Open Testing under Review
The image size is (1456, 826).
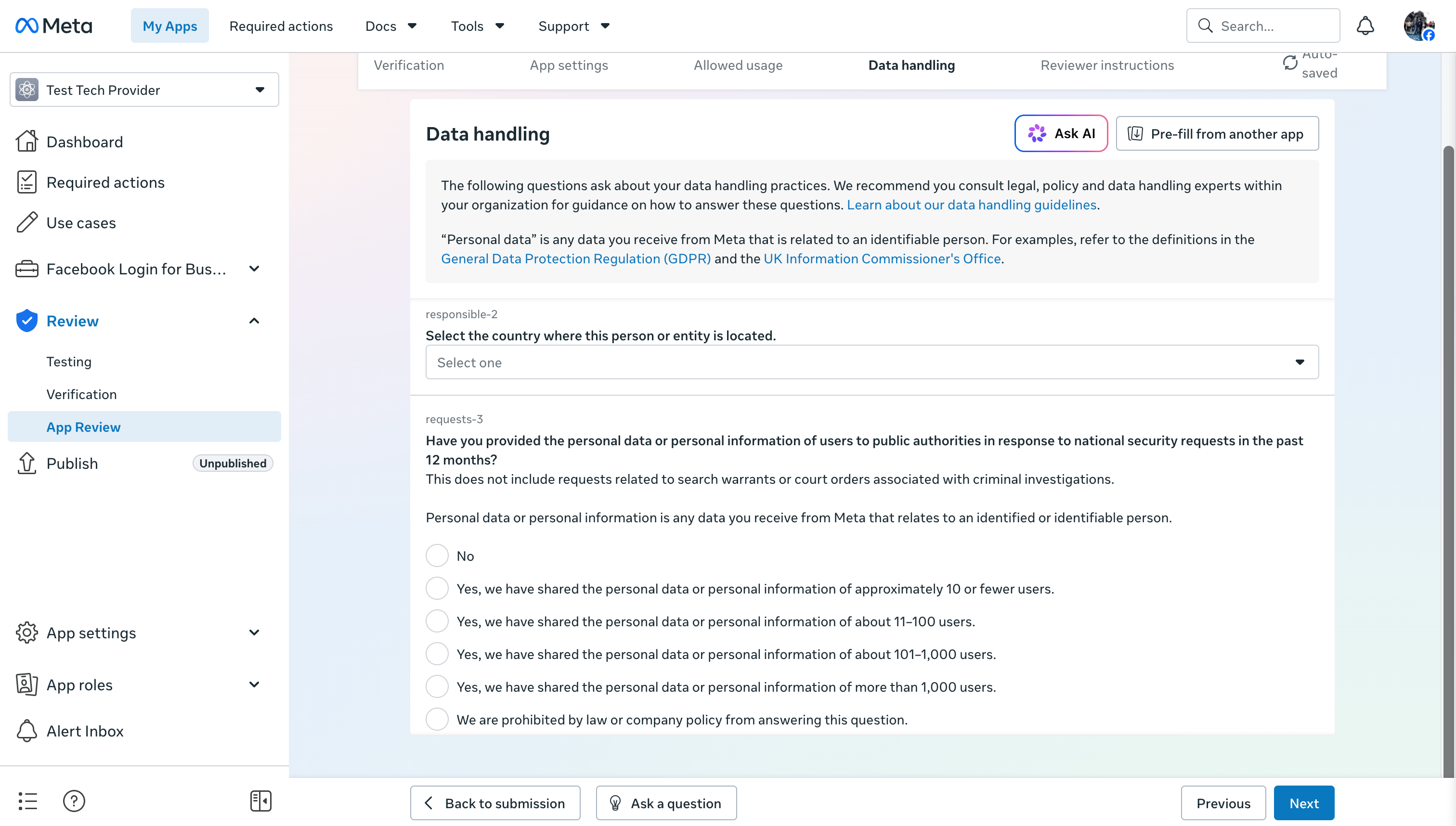click(69, 361)
